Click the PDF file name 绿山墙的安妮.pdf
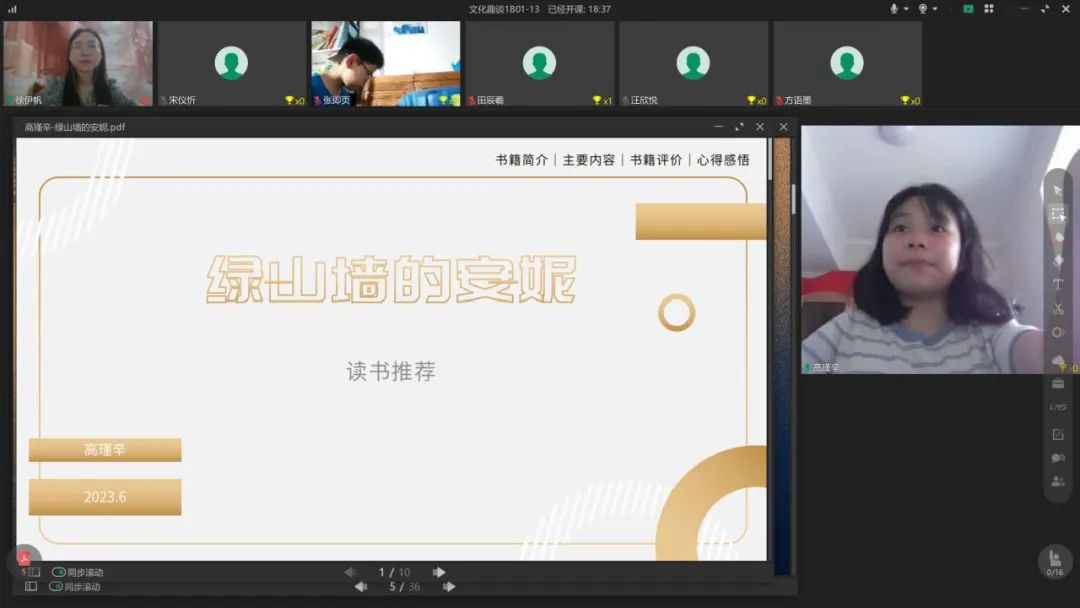The height and width of the screenshot is (608, 1080). pos(74,127)
